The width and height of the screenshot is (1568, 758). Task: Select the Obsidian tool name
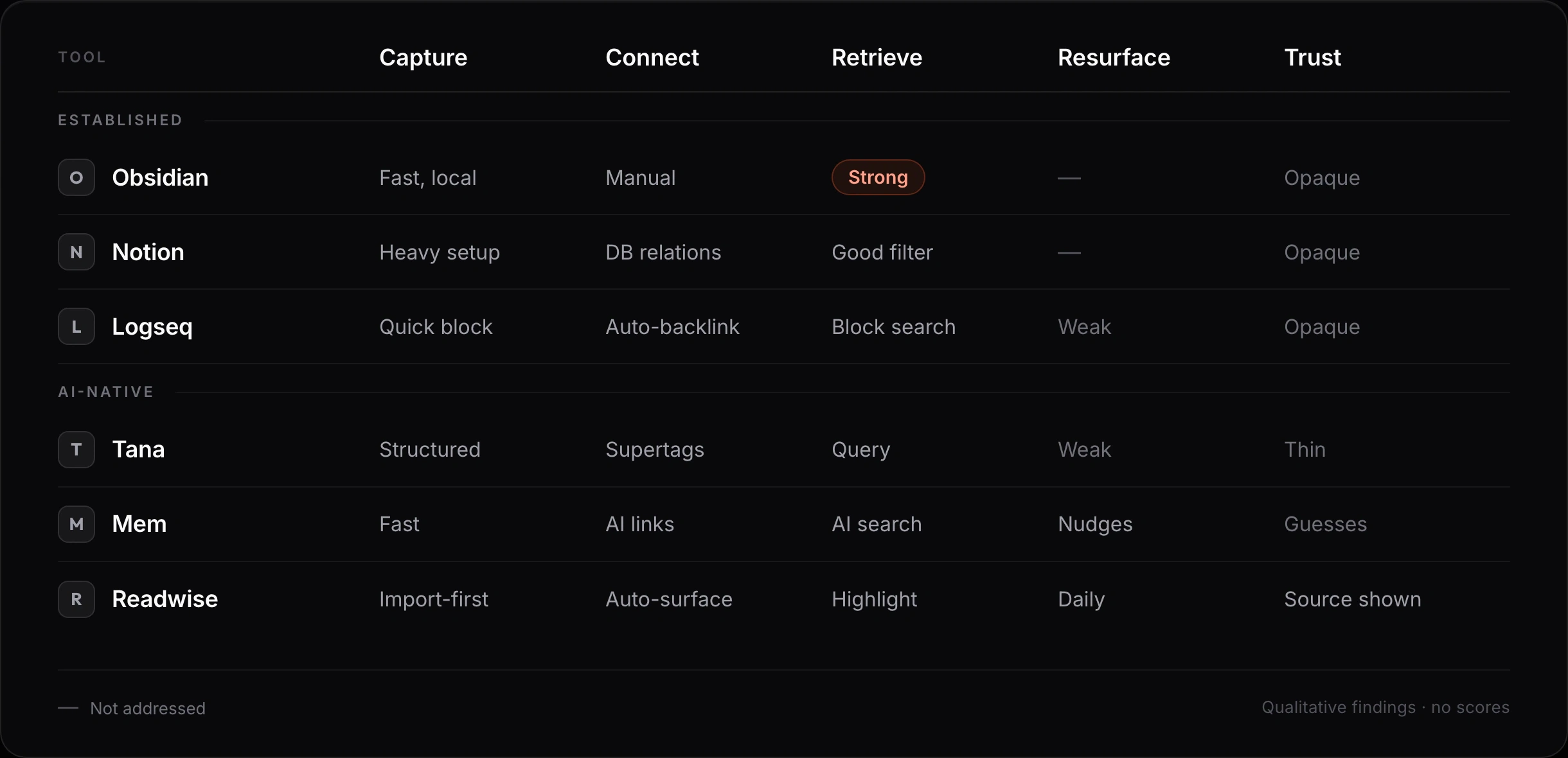[160, 177]
